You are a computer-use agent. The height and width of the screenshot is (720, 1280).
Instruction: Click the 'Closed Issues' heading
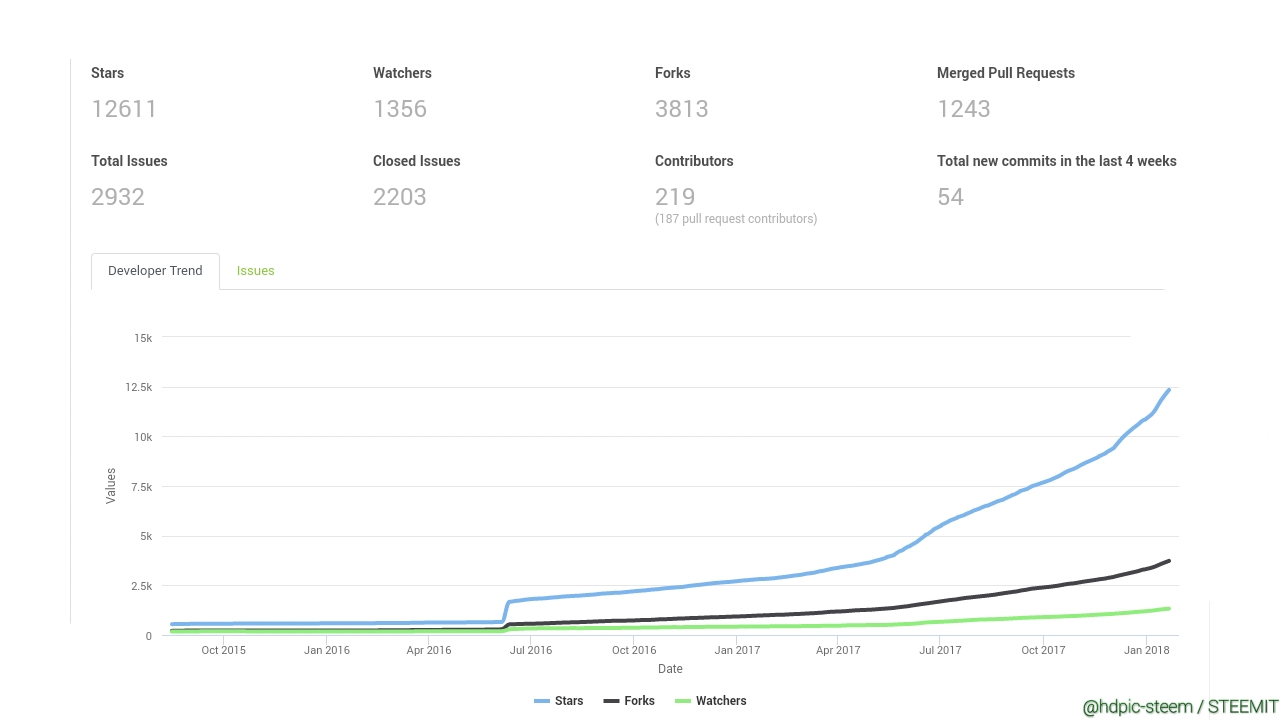(417, 161)
